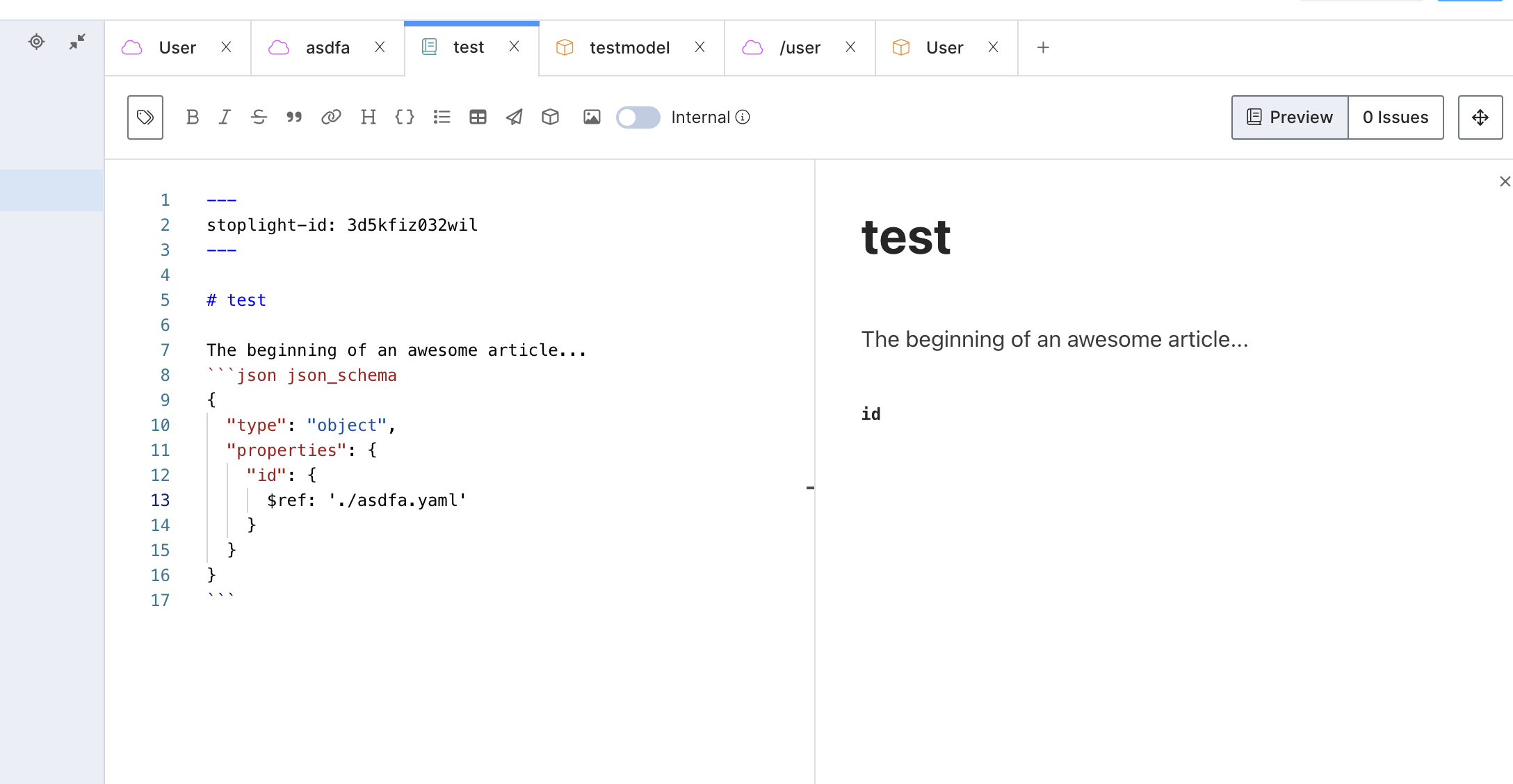The height and width of the screenshot is (784, 1513).
Task: Open a new tab with plus button
Action: [1043, 47]
